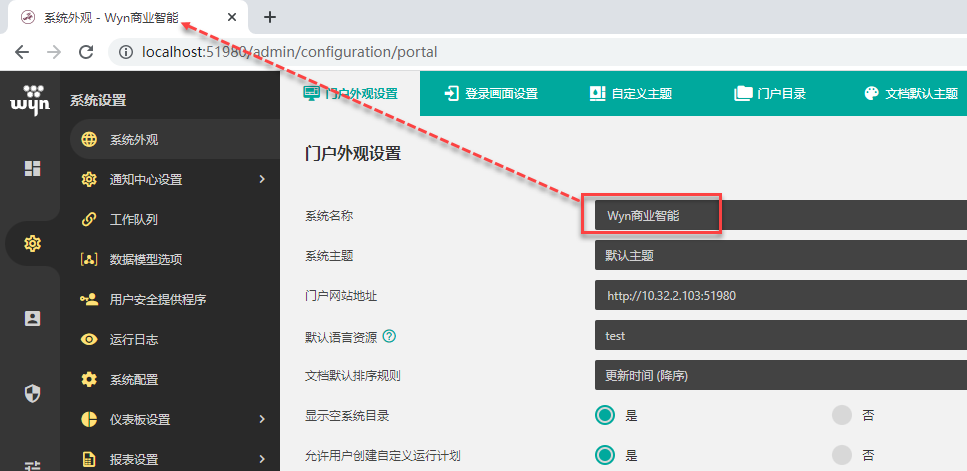Screen dimensions: 967x471
Task: Open 工作队列 in sidebar
Action: [175, 219]
